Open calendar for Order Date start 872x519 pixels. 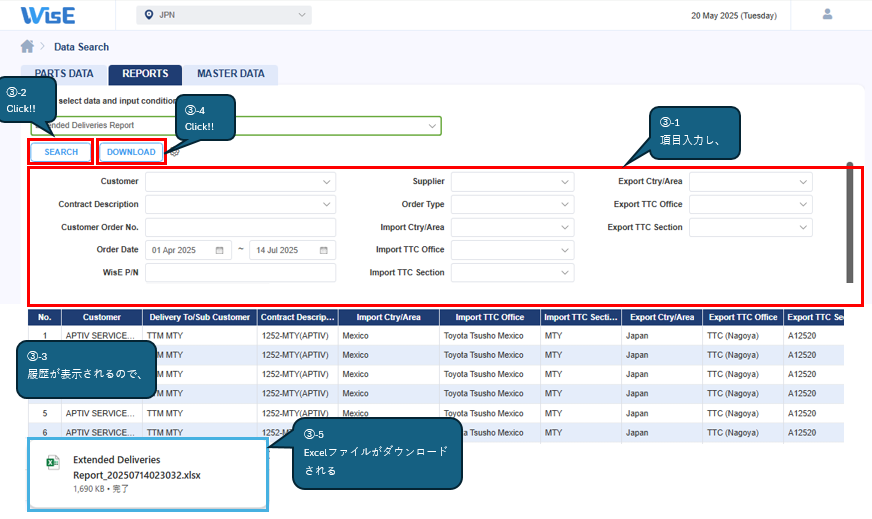click(219, 250)
